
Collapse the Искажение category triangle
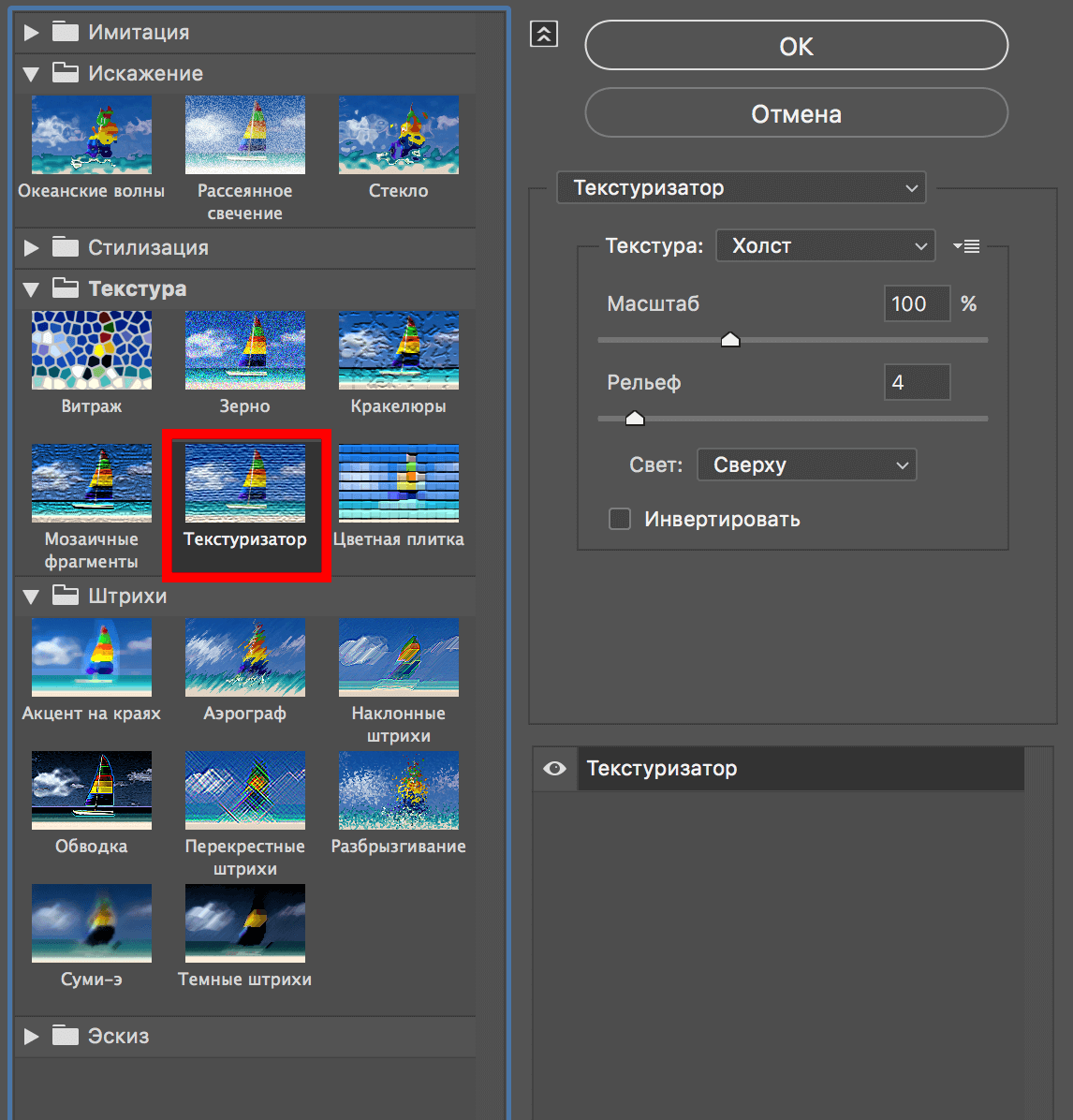(31, 74)
